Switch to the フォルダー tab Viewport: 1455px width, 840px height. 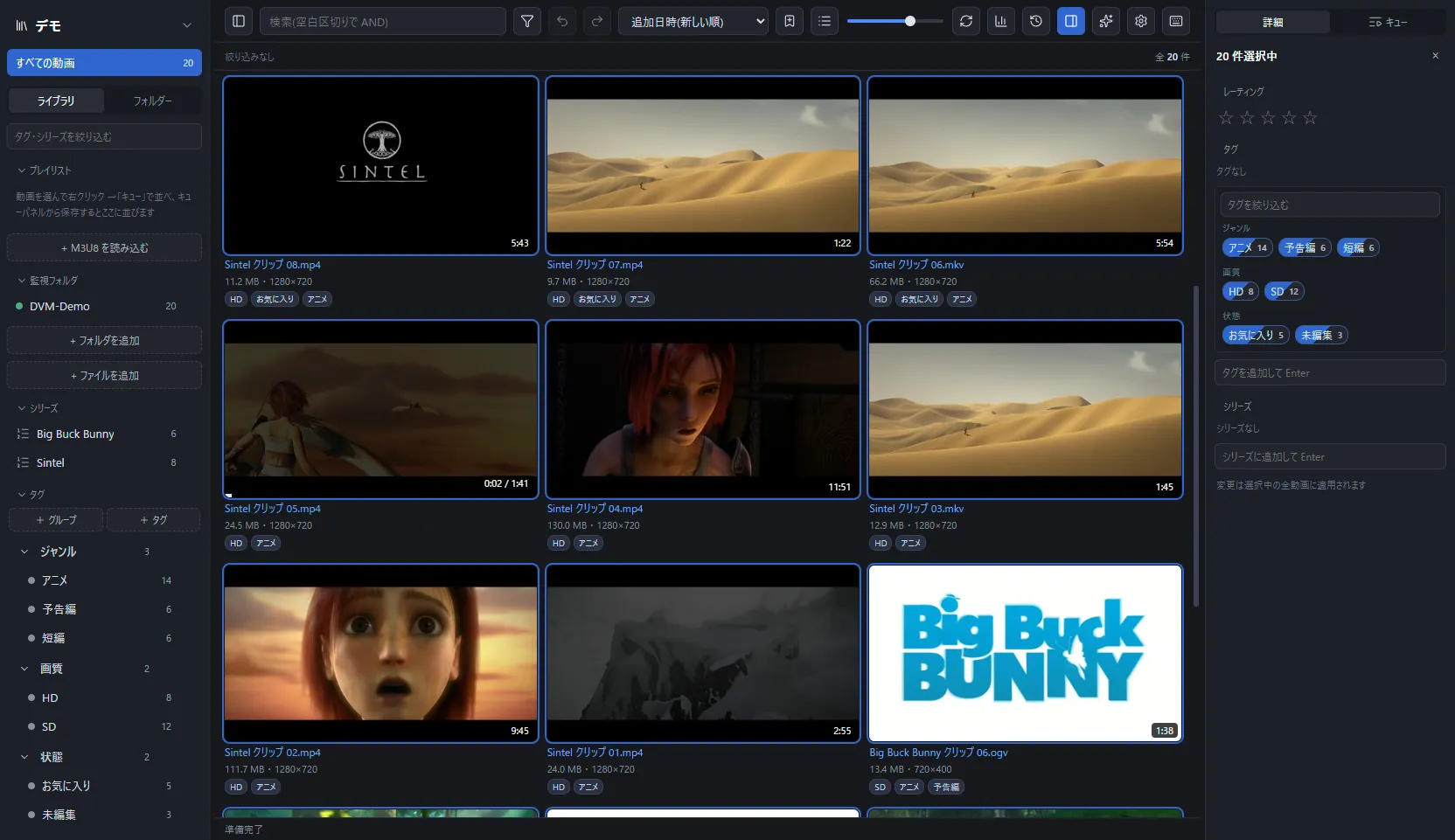[152, 101]
